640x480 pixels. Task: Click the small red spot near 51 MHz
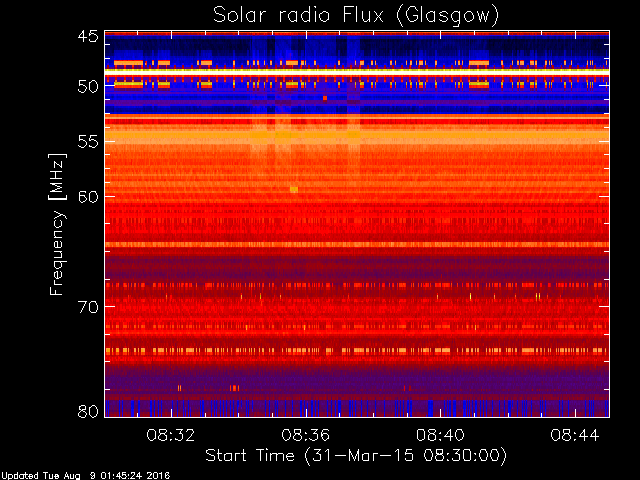coord(325,98)
